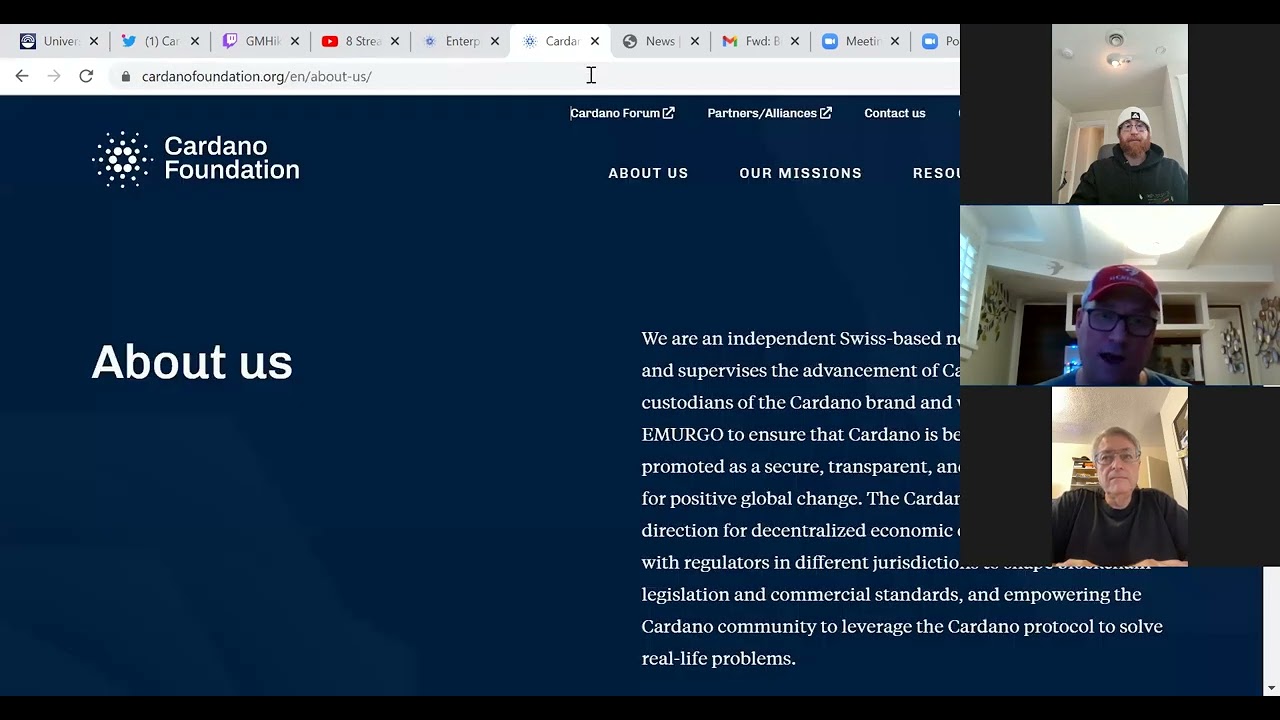Close the GMHik Twitch tab
Image resolution: width=1280 pixels, height=720 pixels.
[295, 41]
